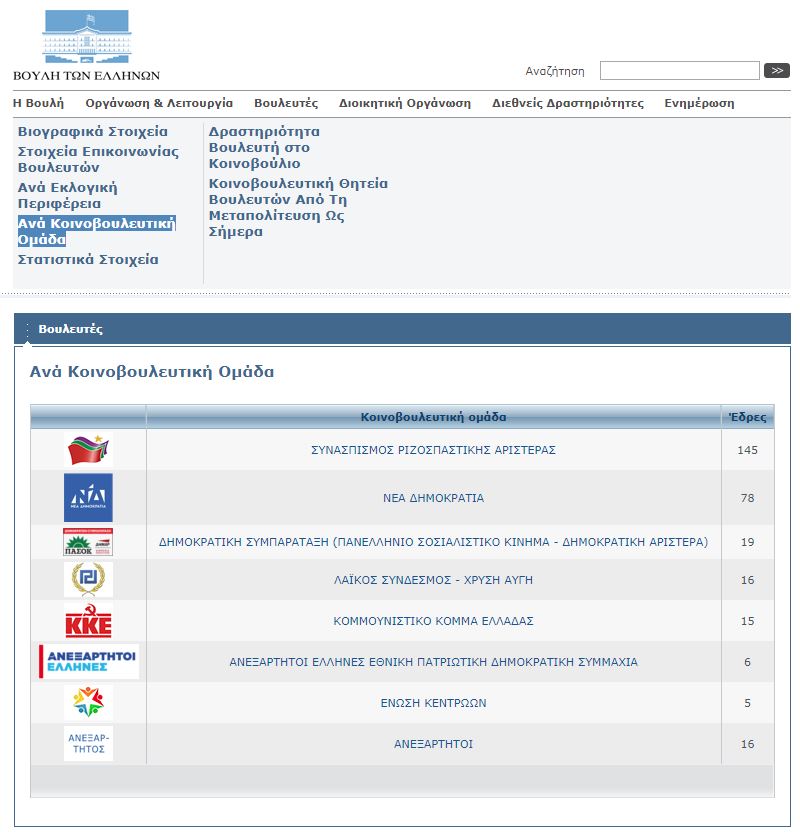Click seat count 5
800x832 pixels.
(747, 703)
